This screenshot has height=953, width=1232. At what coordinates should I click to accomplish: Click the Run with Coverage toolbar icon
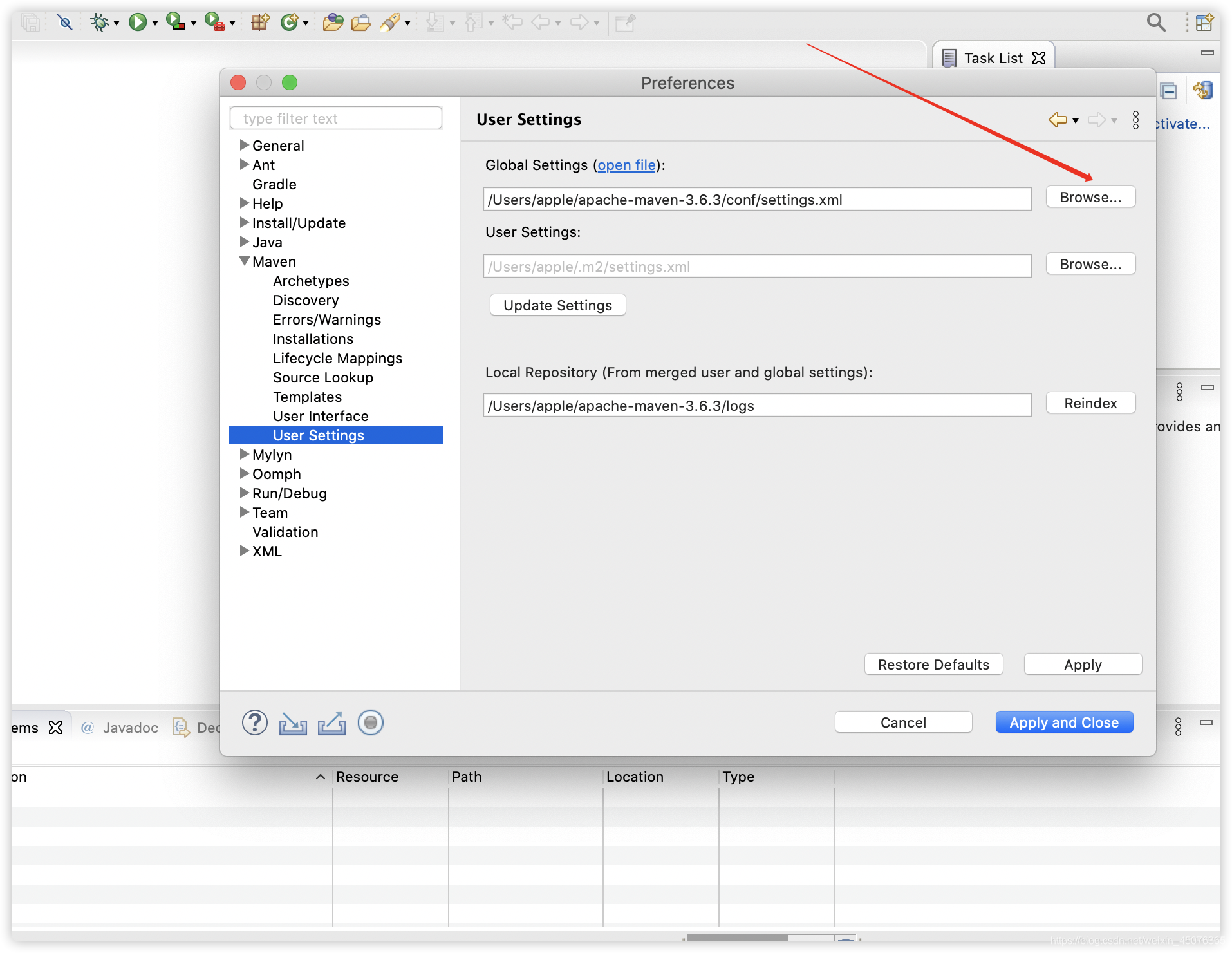[175, 23]
